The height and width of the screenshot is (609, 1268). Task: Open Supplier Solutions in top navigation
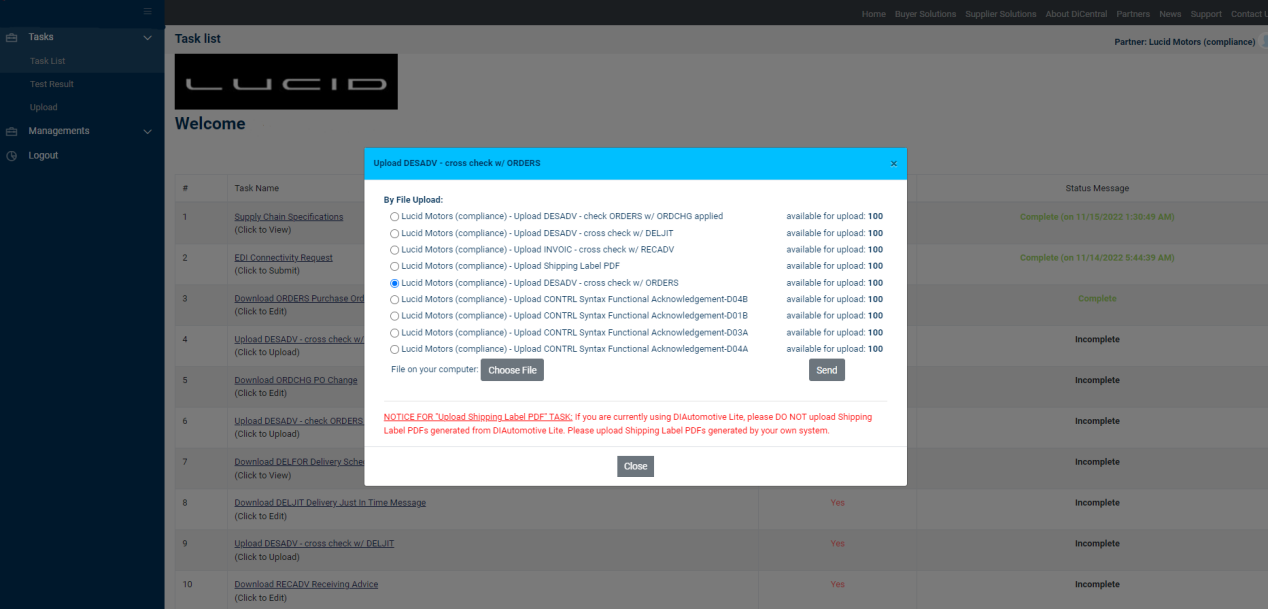(x=1001, y=14)
